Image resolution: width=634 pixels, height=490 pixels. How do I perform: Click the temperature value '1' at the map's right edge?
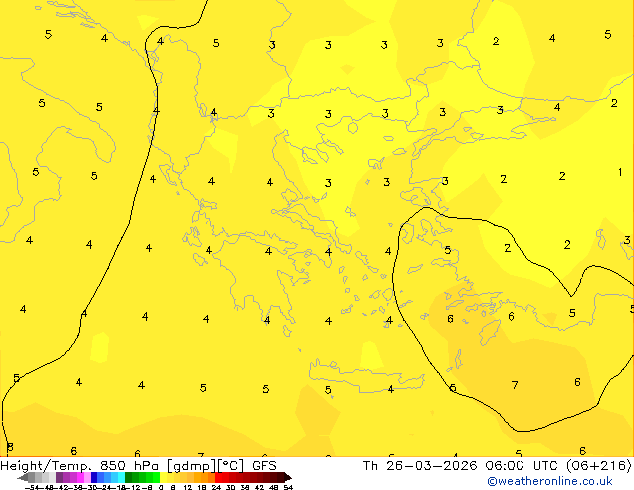point(620,172)
